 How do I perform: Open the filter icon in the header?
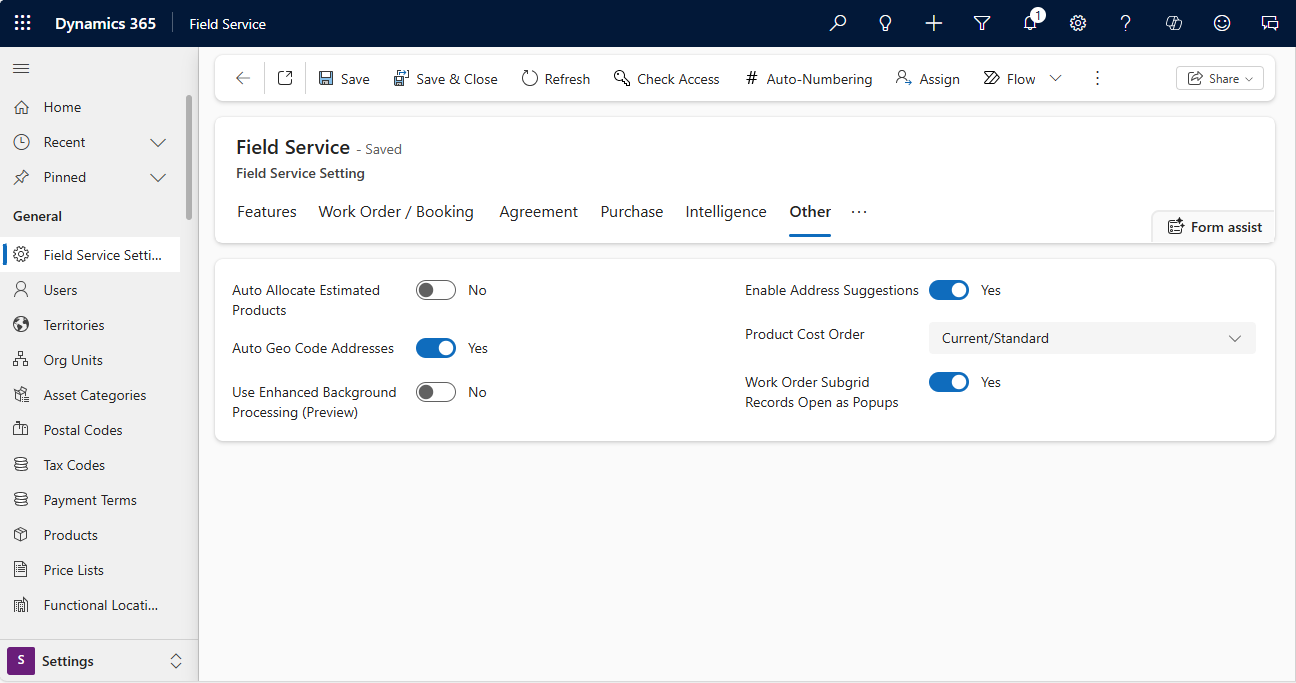981,22
